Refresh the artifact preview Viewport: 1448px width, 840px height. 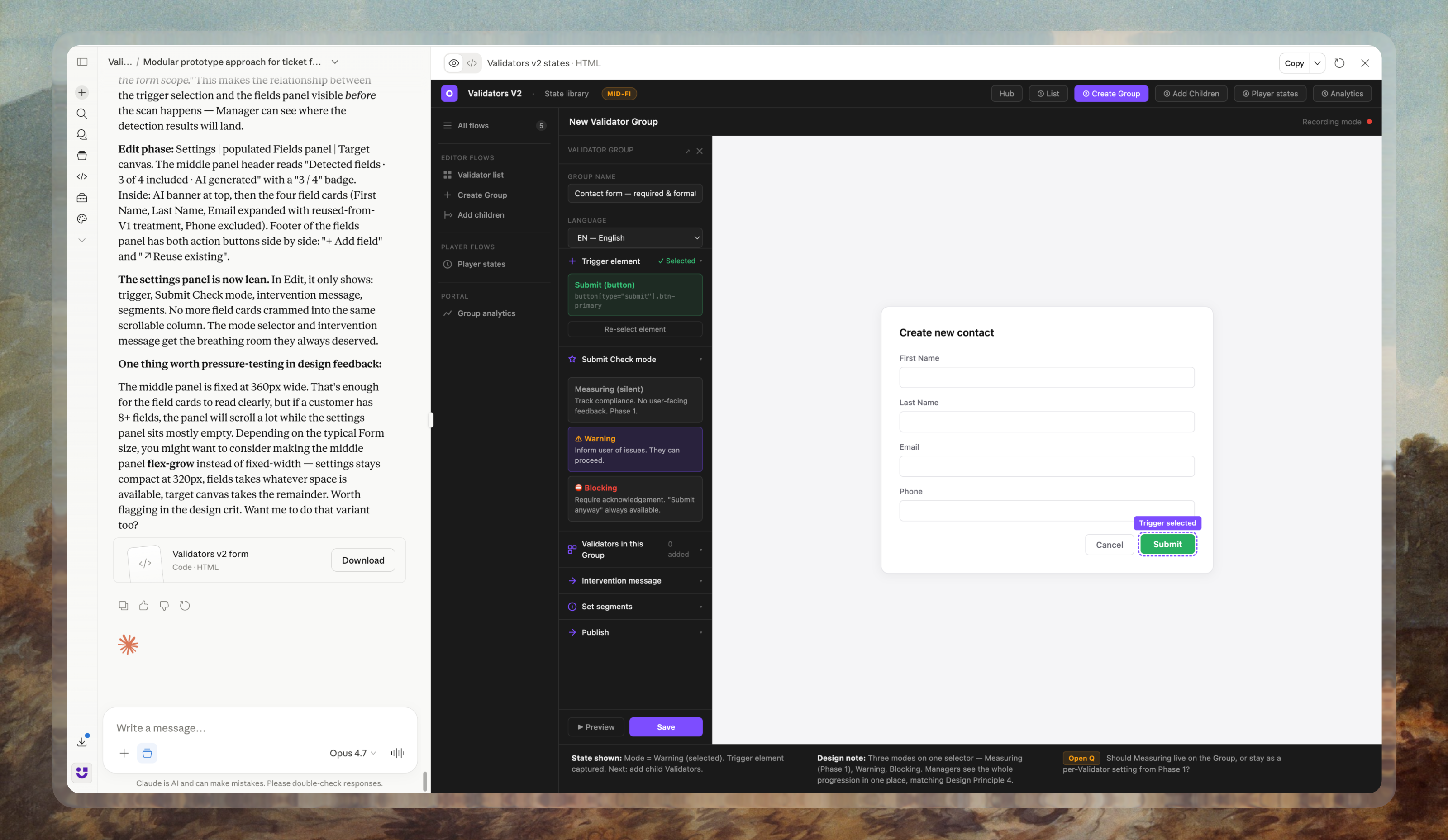(x=1339, y=63)
